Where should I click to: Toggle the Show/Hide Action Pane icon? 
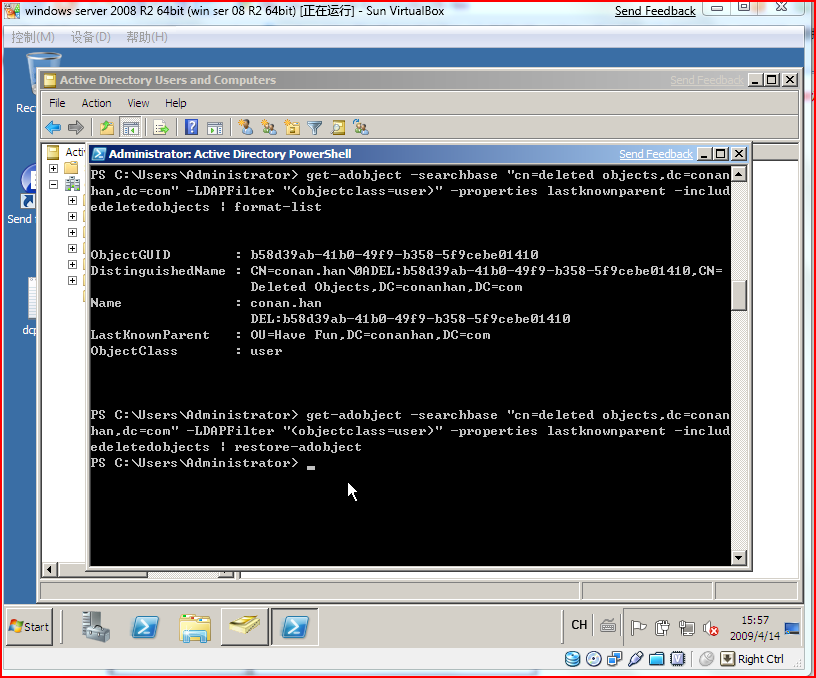[x=214, y=127]
